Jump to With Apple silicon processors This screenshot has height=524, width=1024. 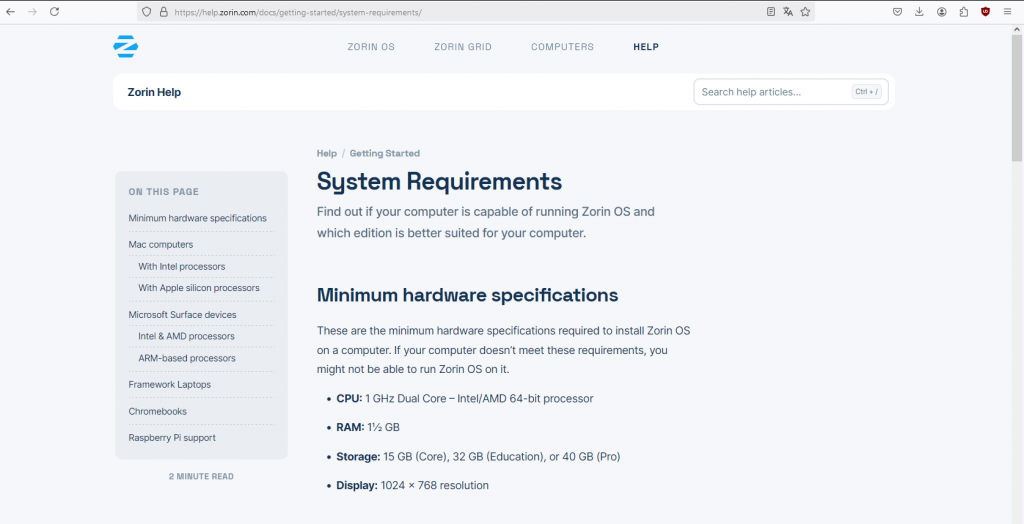tap(199, 288)
